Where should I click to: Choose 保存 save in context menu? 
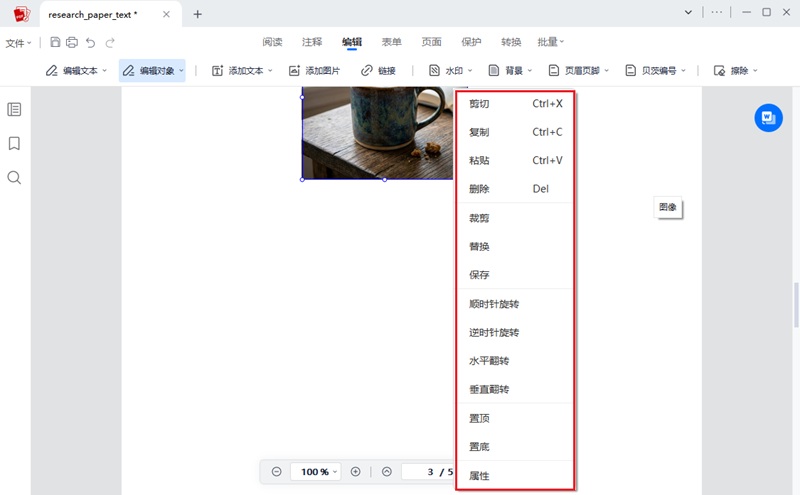point(515,275)
